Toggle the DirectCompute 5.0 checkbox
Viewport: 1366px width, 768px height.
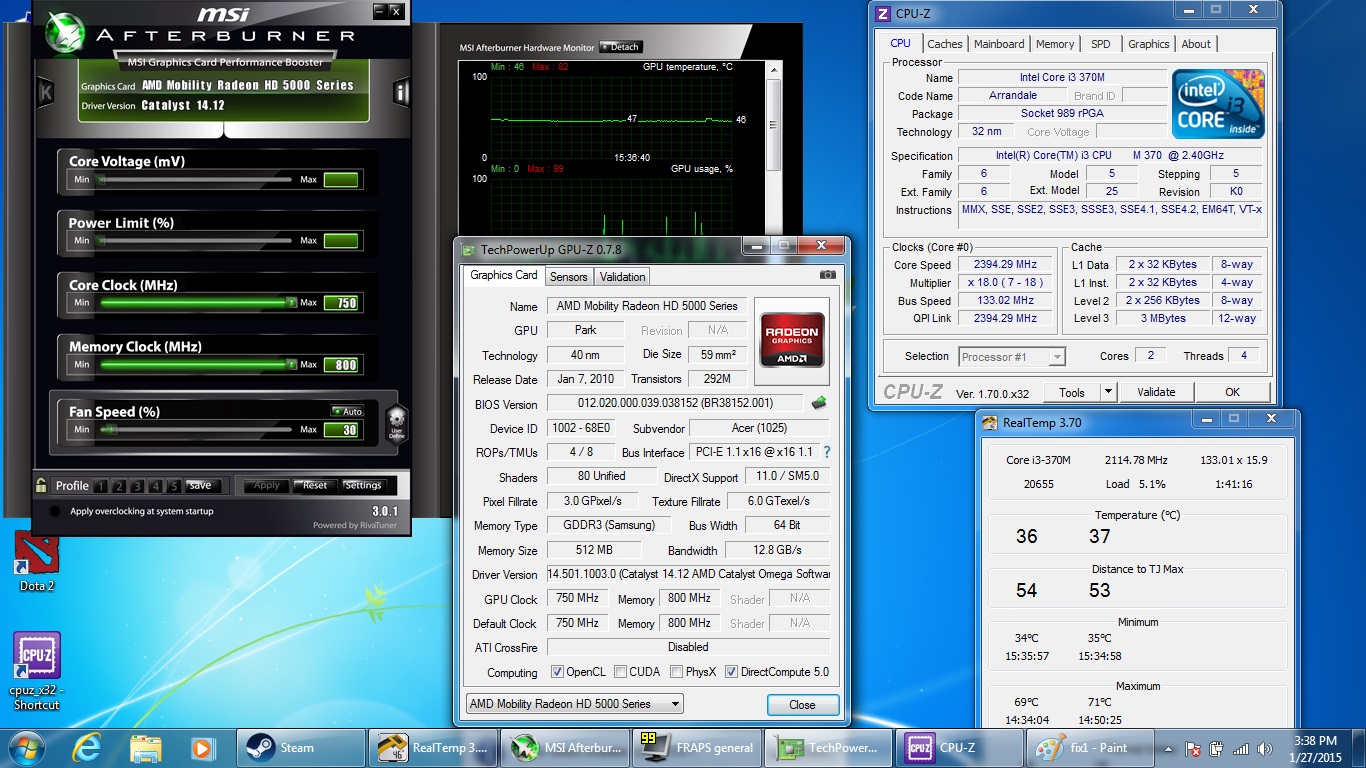pos(731,672)
